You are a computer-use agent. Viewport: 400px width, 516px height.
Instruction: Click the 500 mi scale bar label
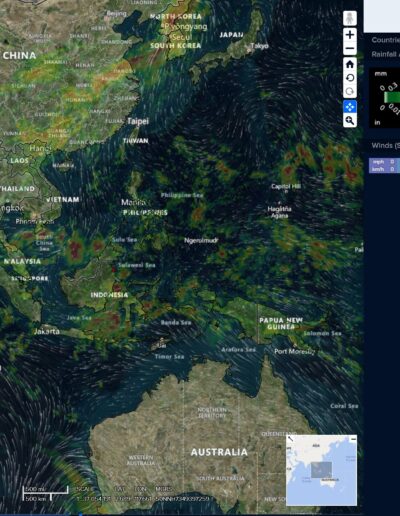tap(36, 489)
